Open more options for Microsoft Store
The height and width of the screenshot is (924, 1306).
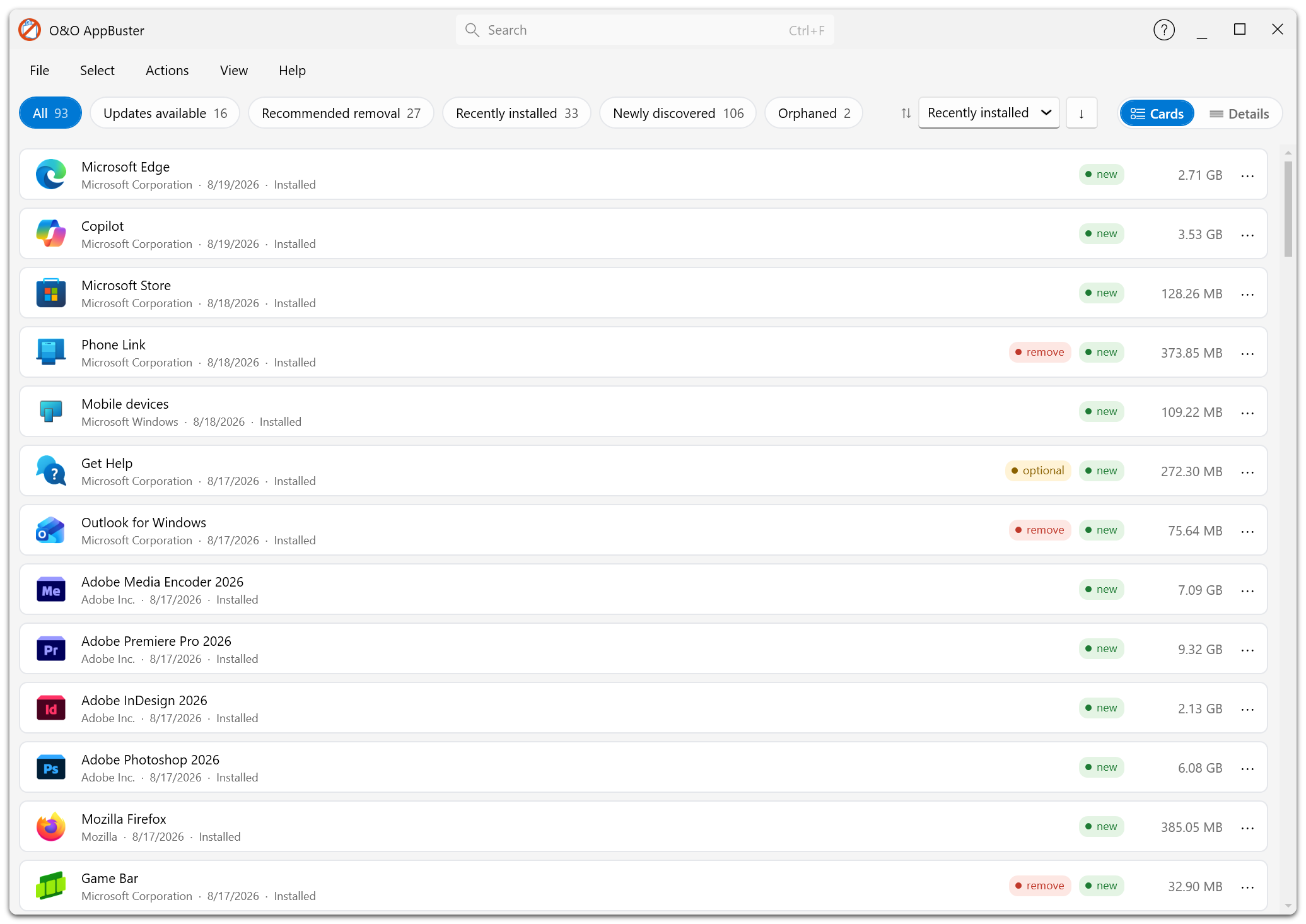pos(1247,294)
